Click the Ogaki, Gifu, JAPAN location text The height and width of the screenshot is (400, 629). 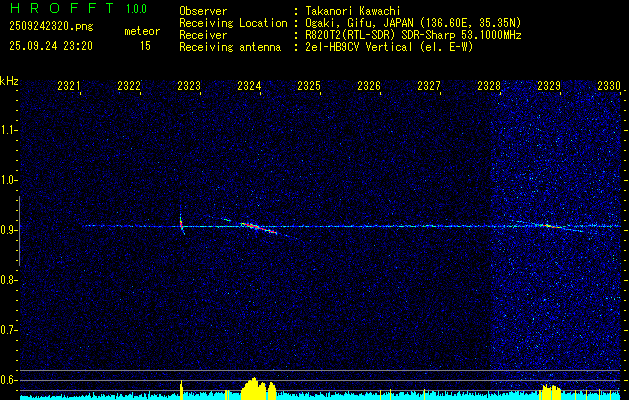tap(413, 23)
